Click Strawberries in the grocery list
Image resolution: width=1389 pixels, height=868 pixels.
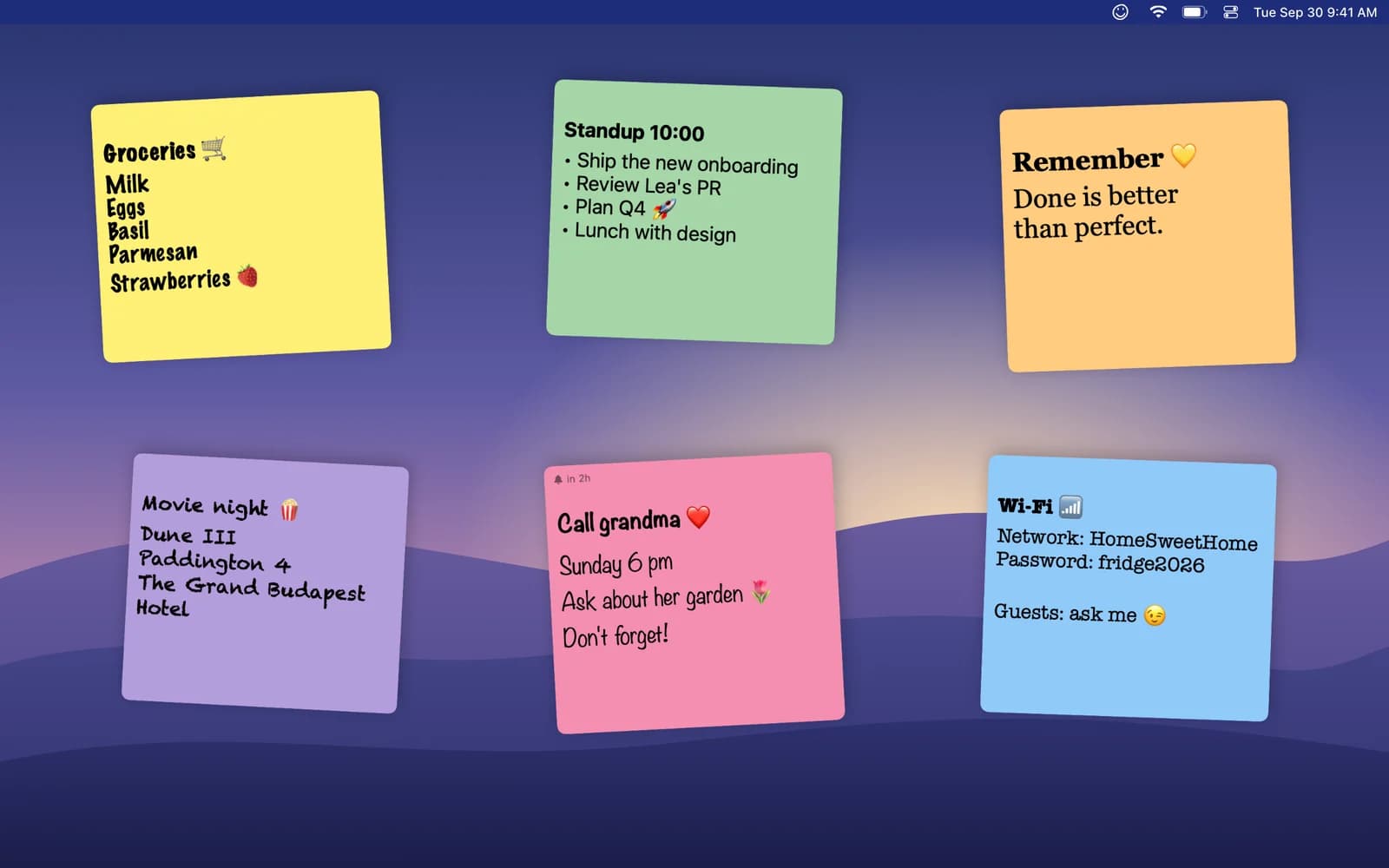(170, 280)
